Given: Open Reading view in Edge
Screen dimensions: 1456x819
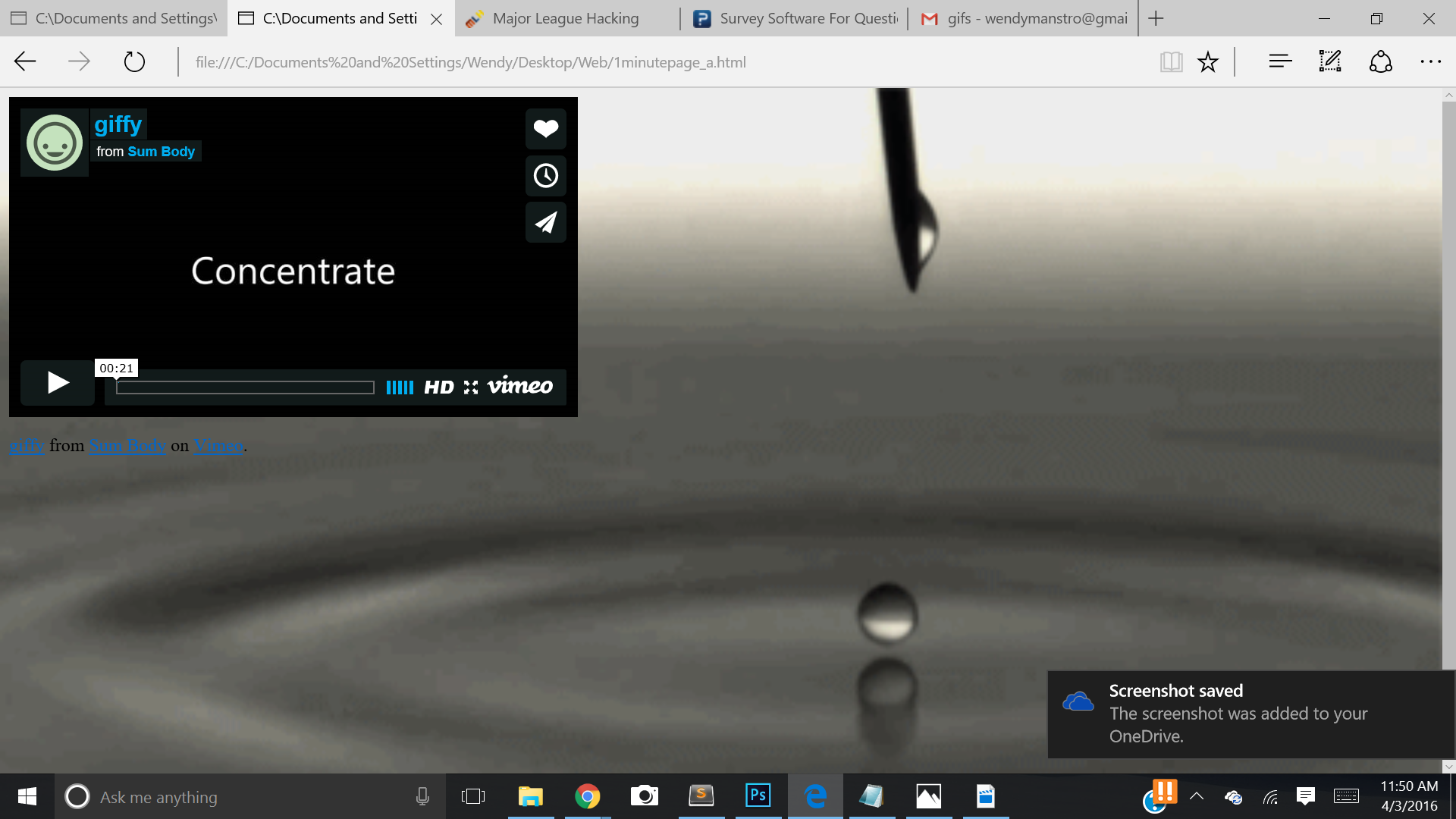Looking at the screenshot, I should pyautogui.click(x=1171, y=62).
